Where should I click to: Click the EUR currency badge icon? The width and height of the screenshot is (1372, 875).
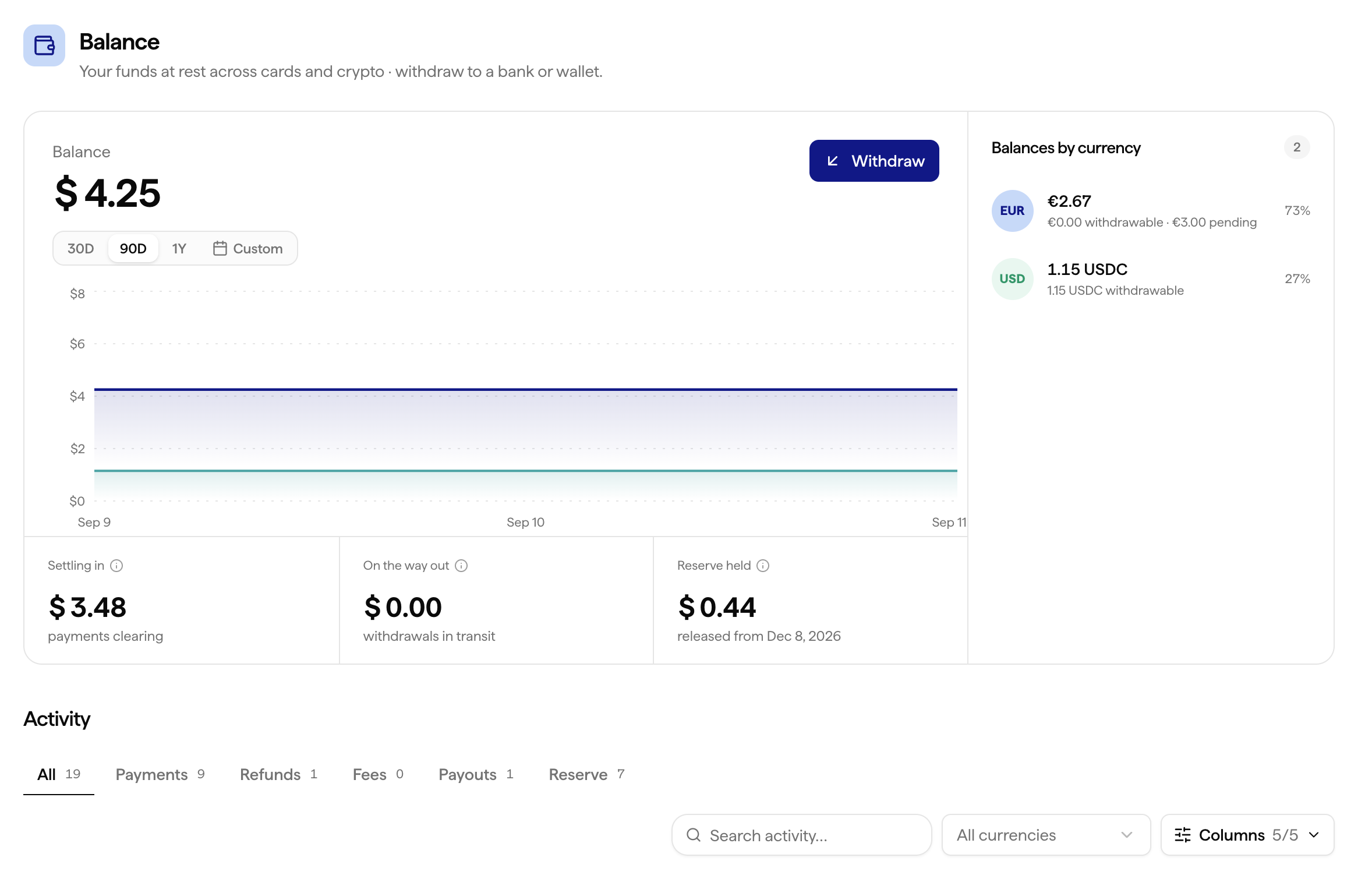coord(1012,211)
